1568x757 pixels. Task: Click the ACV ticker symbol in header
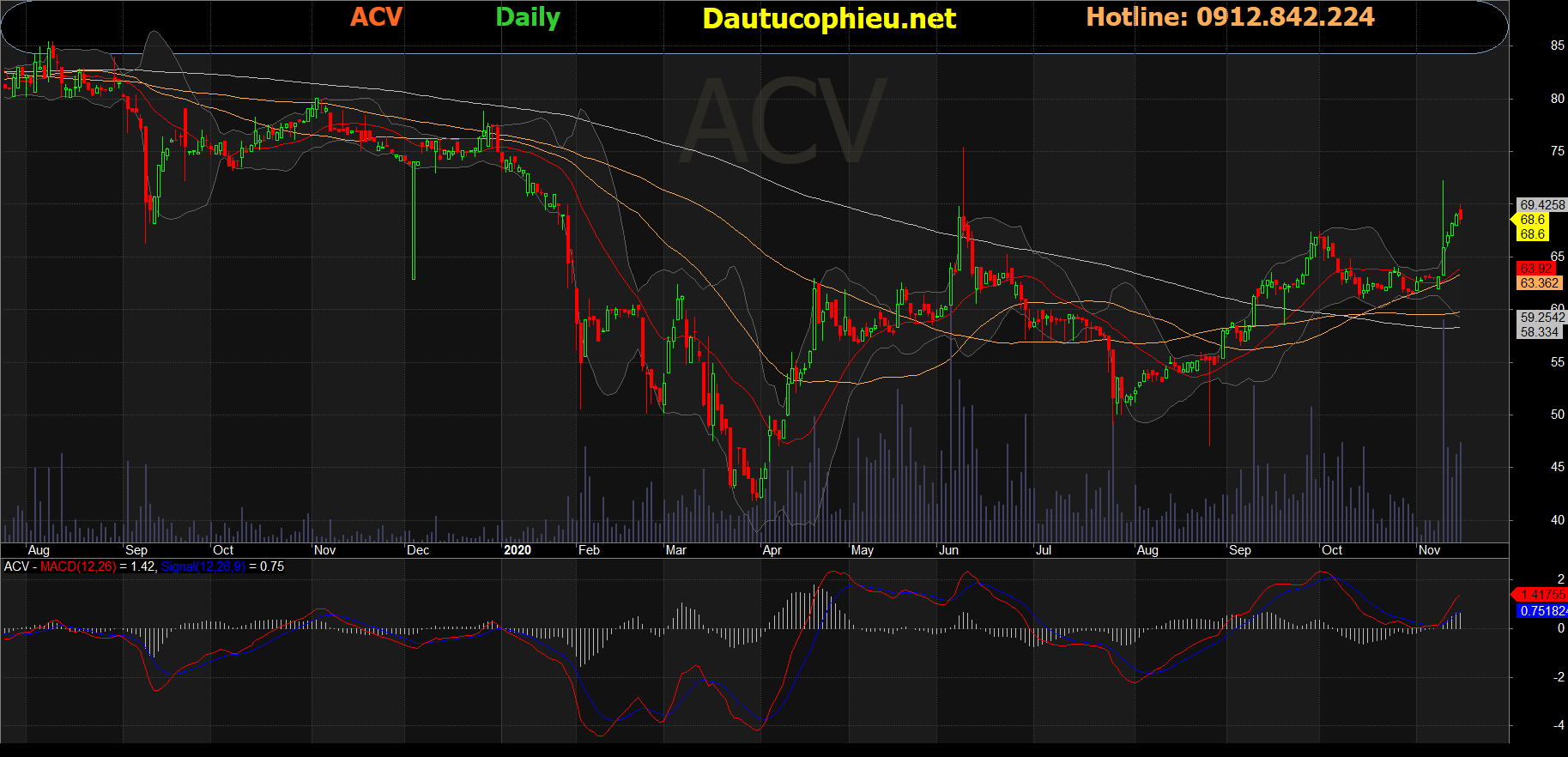376,17
